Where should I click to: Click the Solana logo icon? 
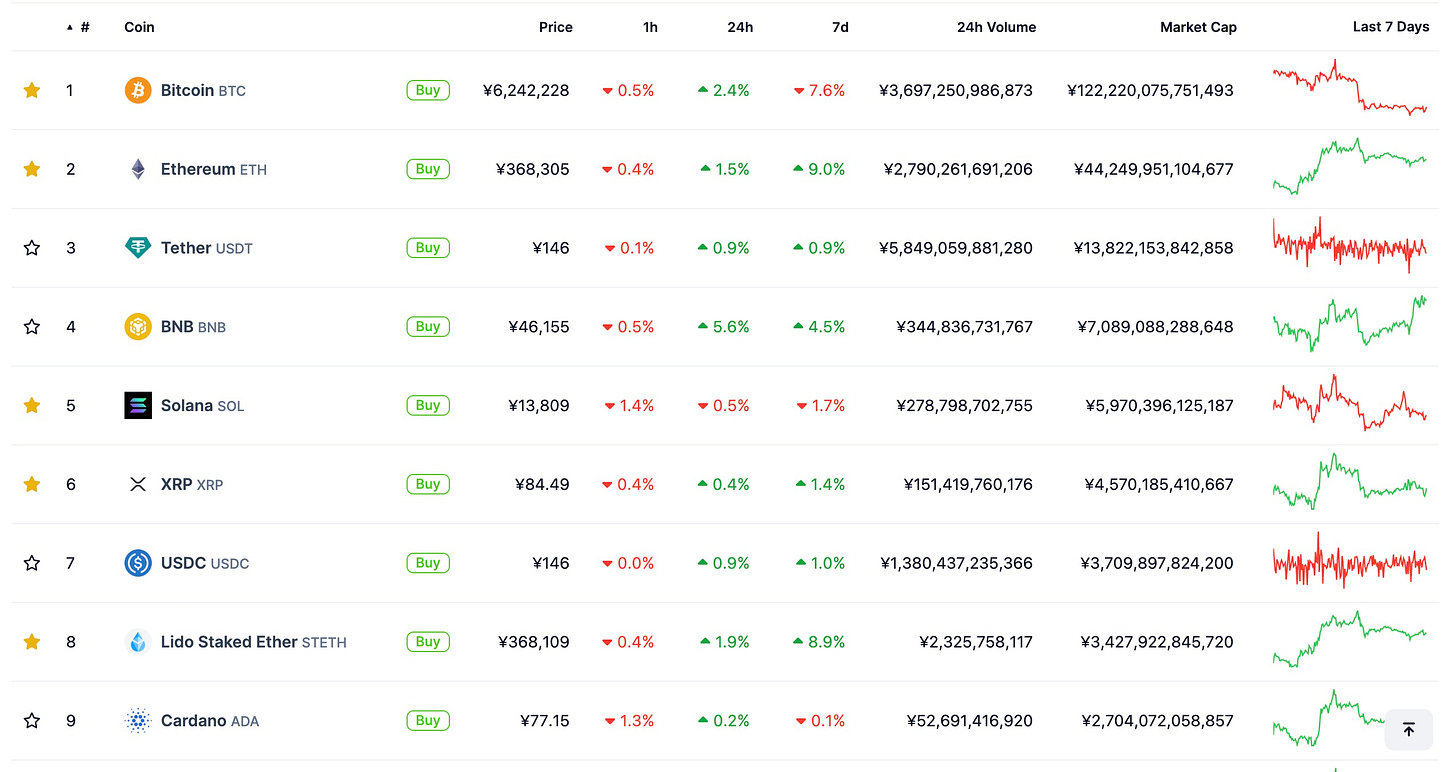pyautogui.click(x=138, y=405)
